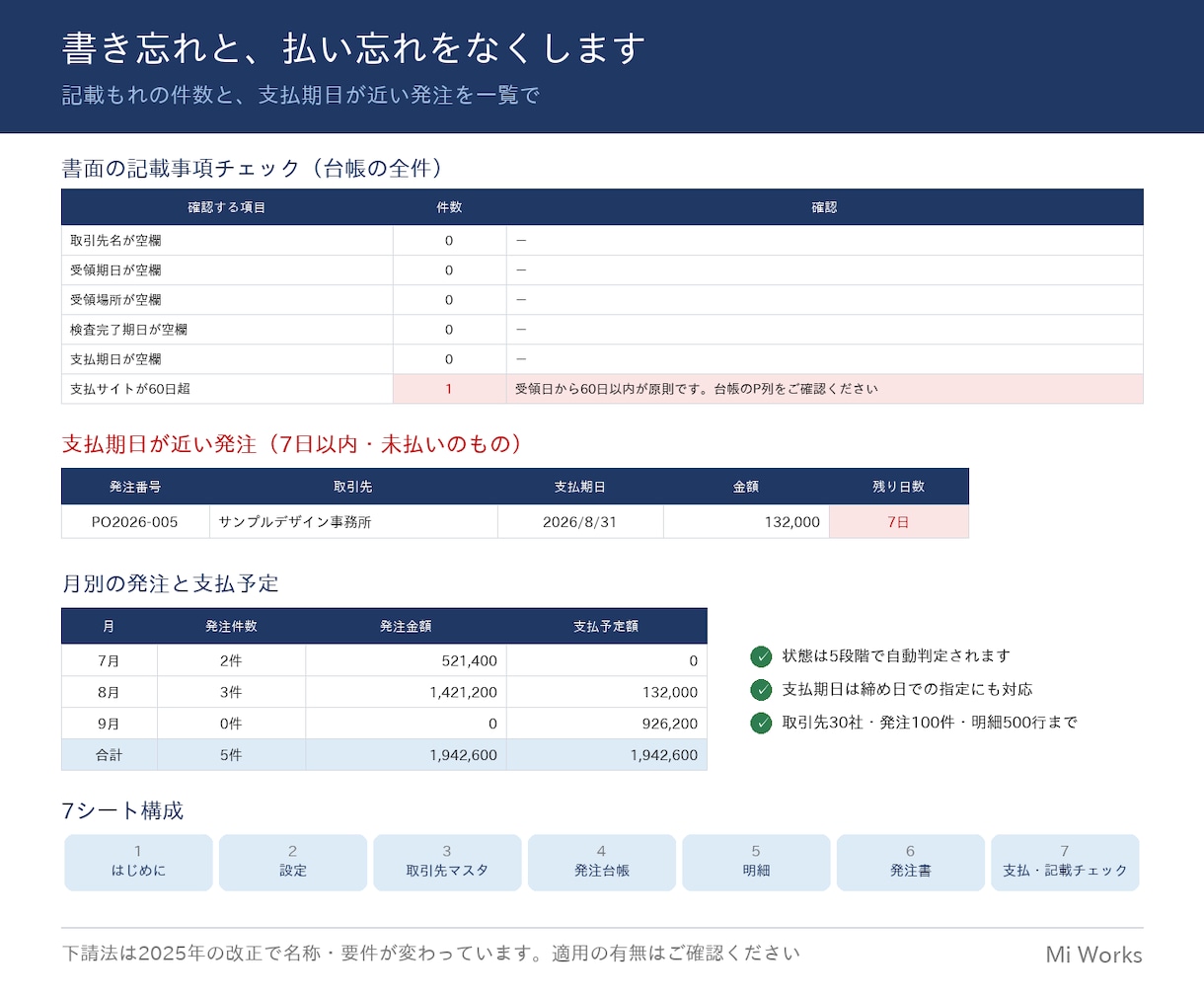Click the green check icon beside 支払期日は締め日での指定にも対応
The height and width of the screenshot is (995, 1204).
pyautogui.click(x=761, y=690)
